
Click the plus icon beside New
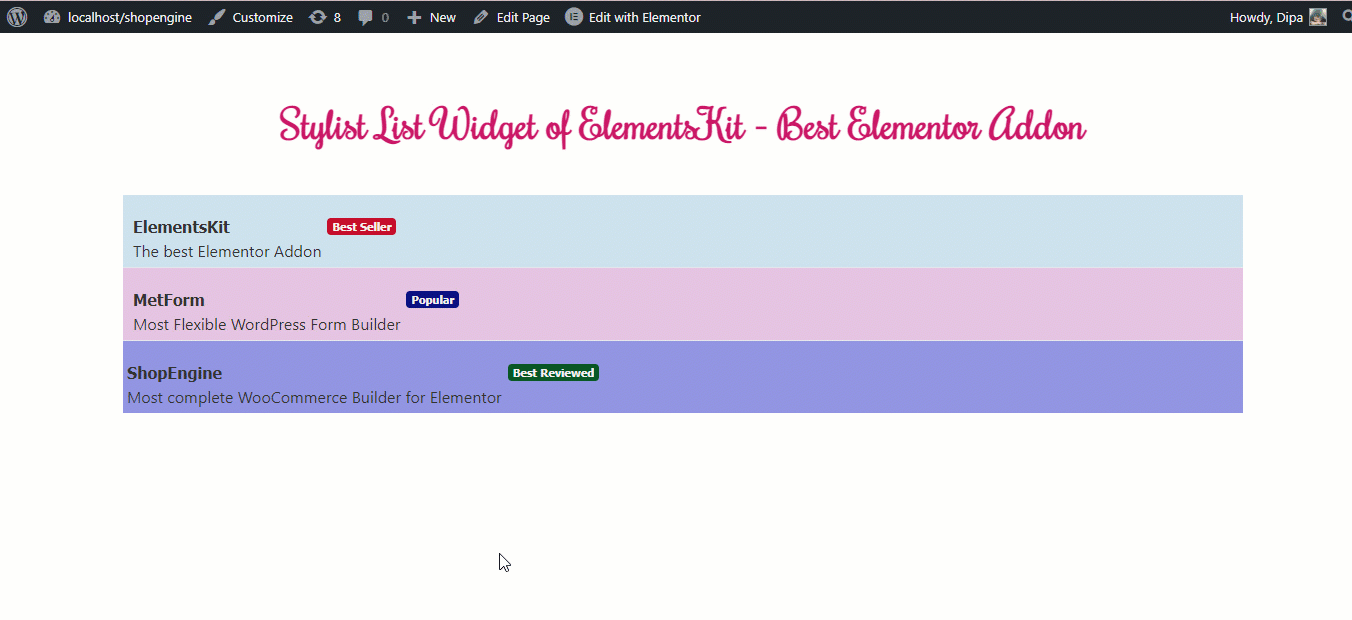click(x=414, y=17)
